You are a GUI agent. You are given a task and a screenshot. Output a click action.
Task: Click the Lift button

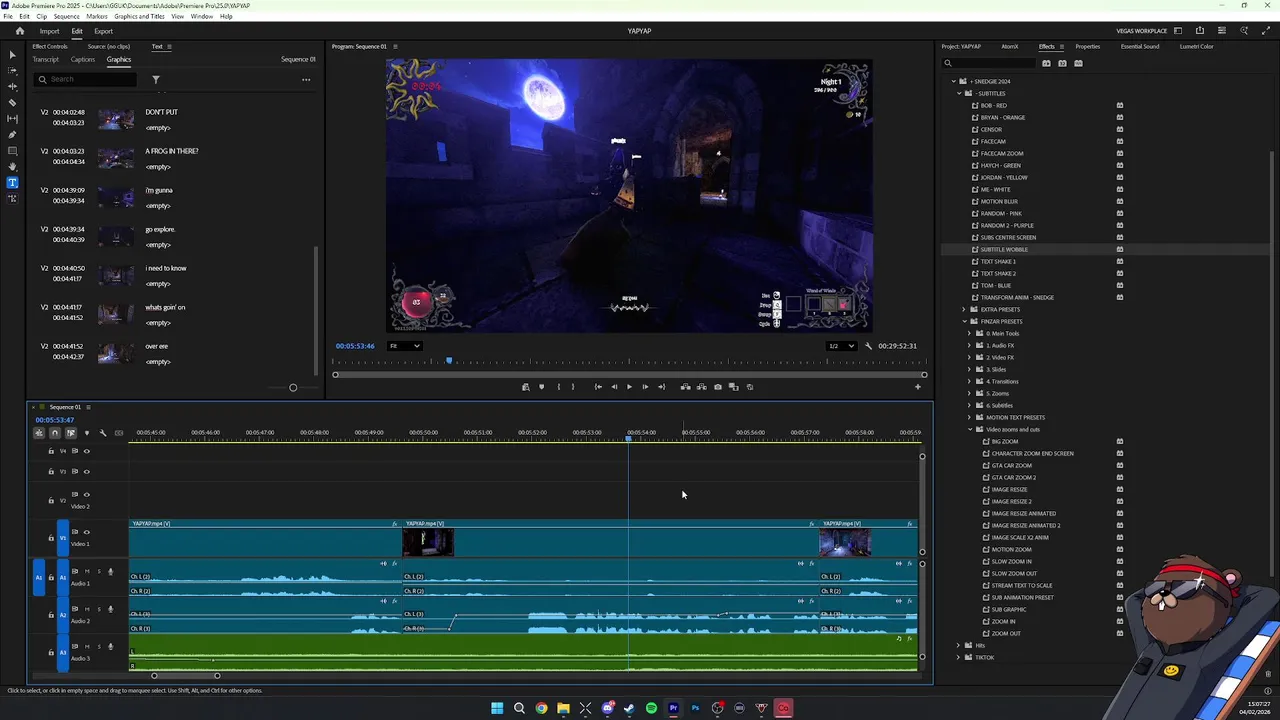[x=685, y=387]
